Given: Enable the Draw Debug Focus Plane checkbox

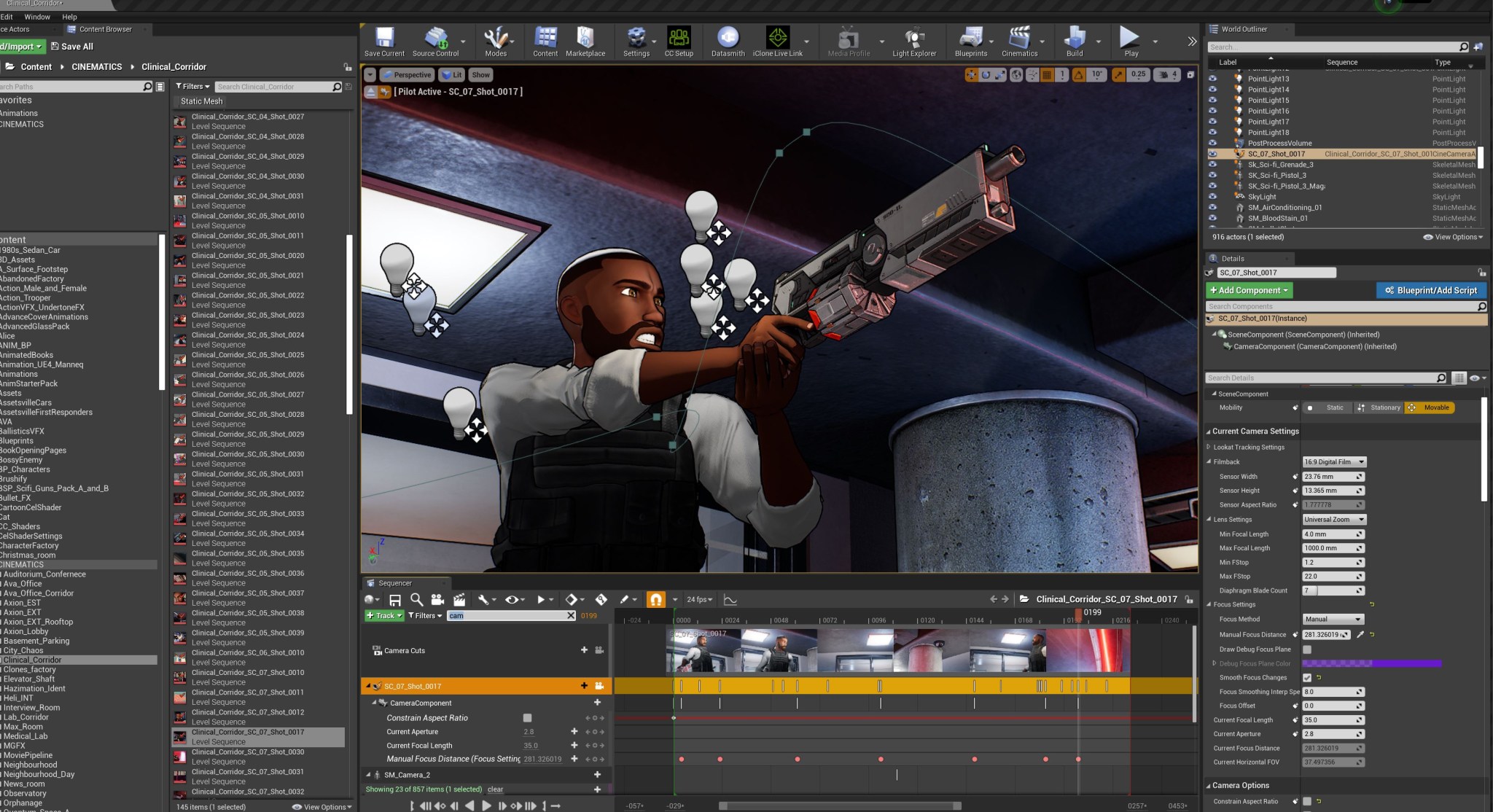Looking at the screenshot, I should 1306,649.
